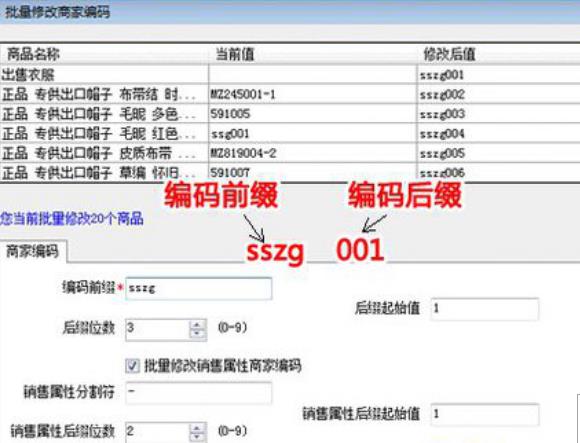Select the 毛呢 多色 hat row

[x=290, y=114]
